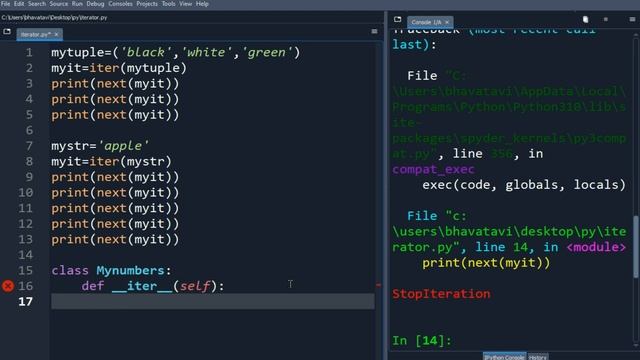Click the console browse tabs folder icon
The height and width of the screenshot is (360, 640).
coord(398,19)
